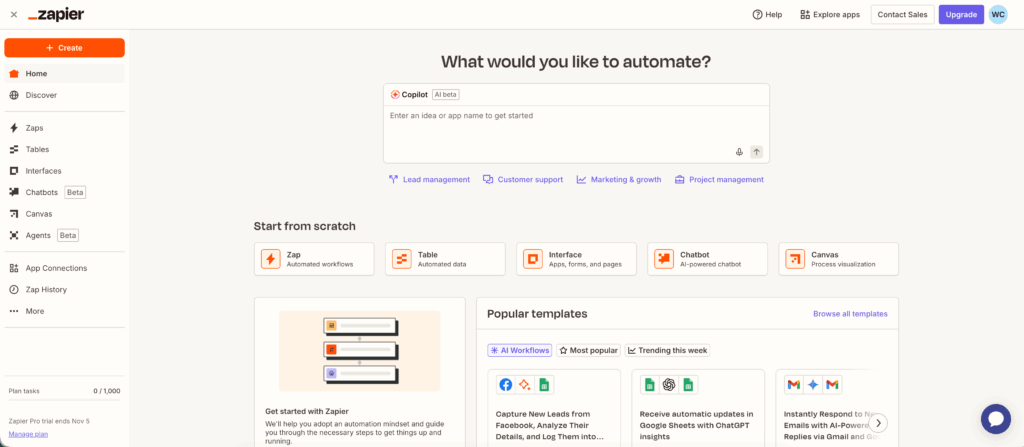Select the Zap start-from-scratch card

314,259
